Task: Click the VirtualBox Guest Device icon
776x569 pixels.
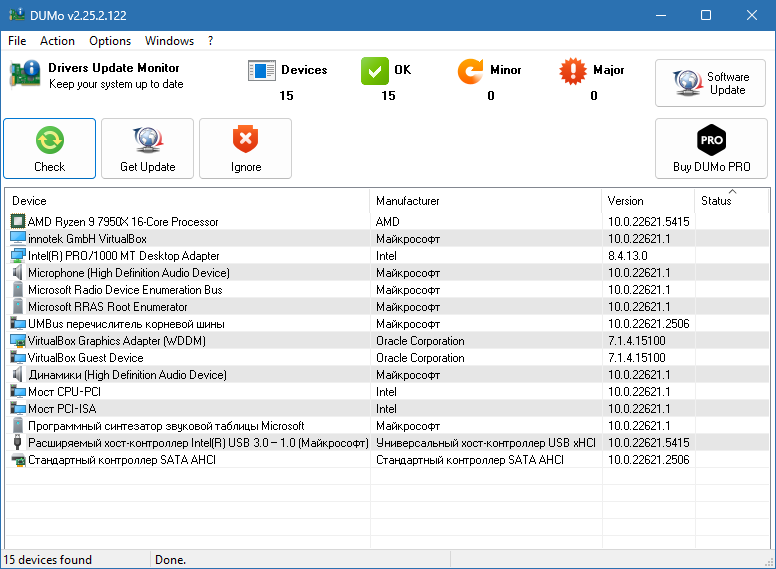Action: click(x=18, y=357)
